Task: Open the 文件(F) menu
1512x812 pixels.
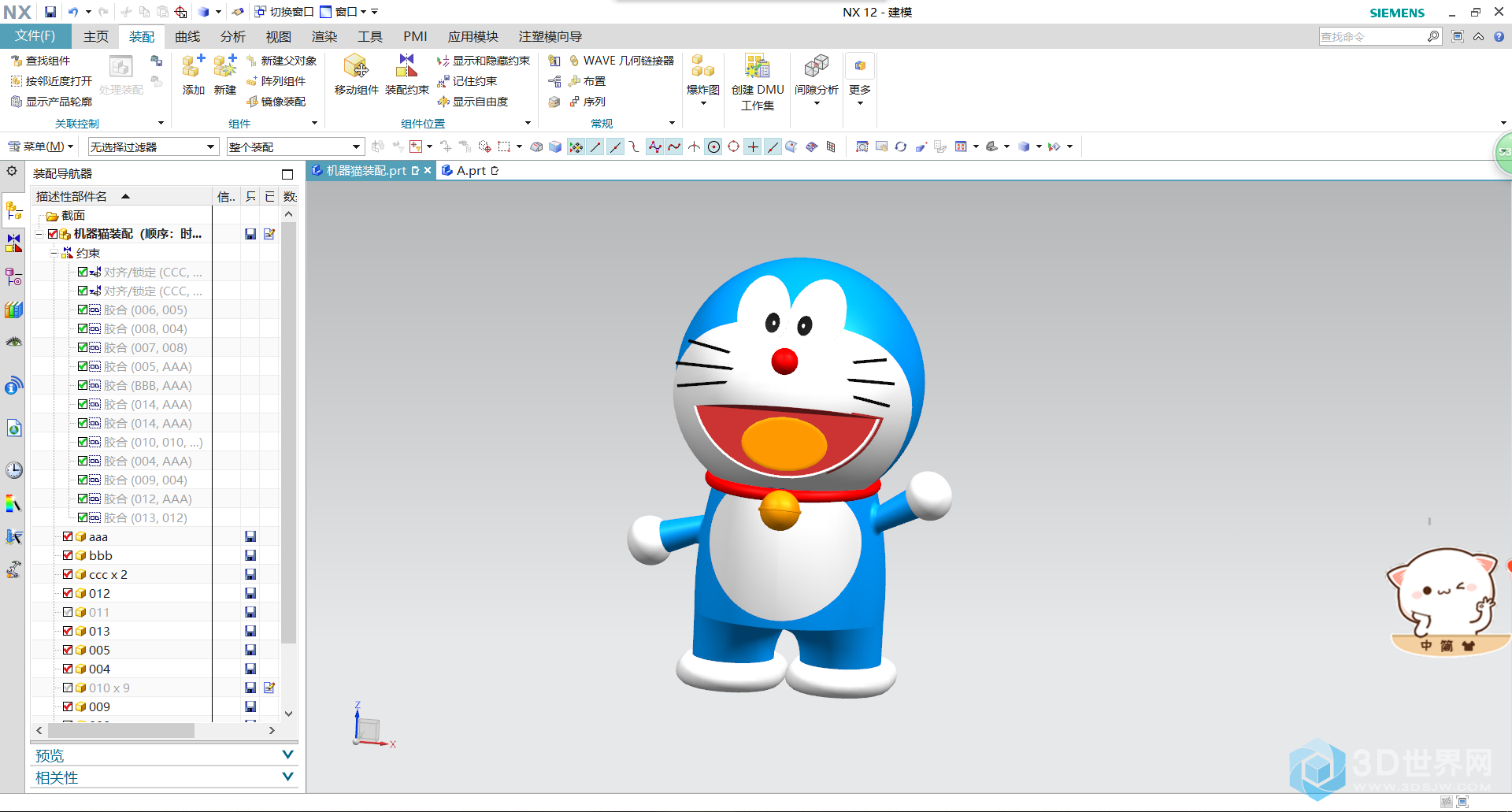Action: point(35,36)
